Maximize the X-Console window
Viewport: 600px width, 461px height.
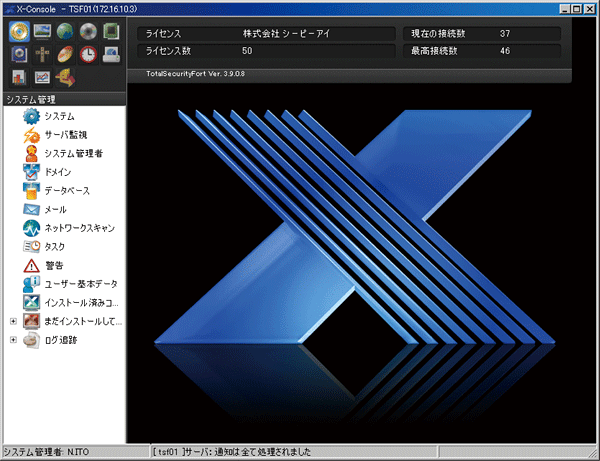coord(576,9)
